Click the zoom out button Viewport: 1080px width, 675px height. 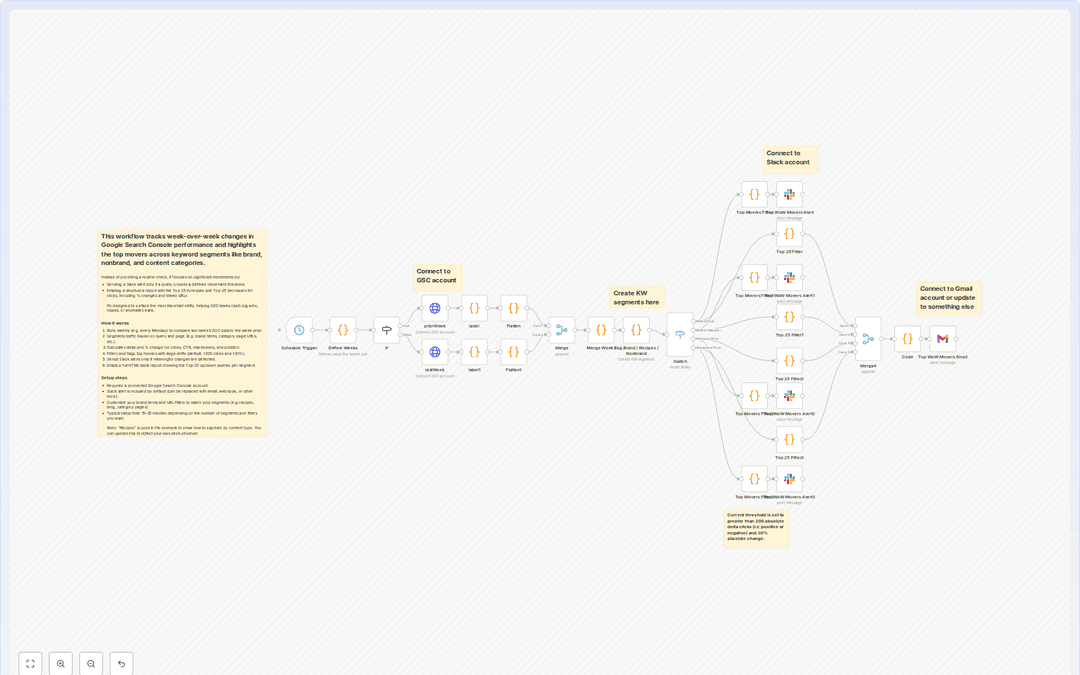tap(91, 663)
